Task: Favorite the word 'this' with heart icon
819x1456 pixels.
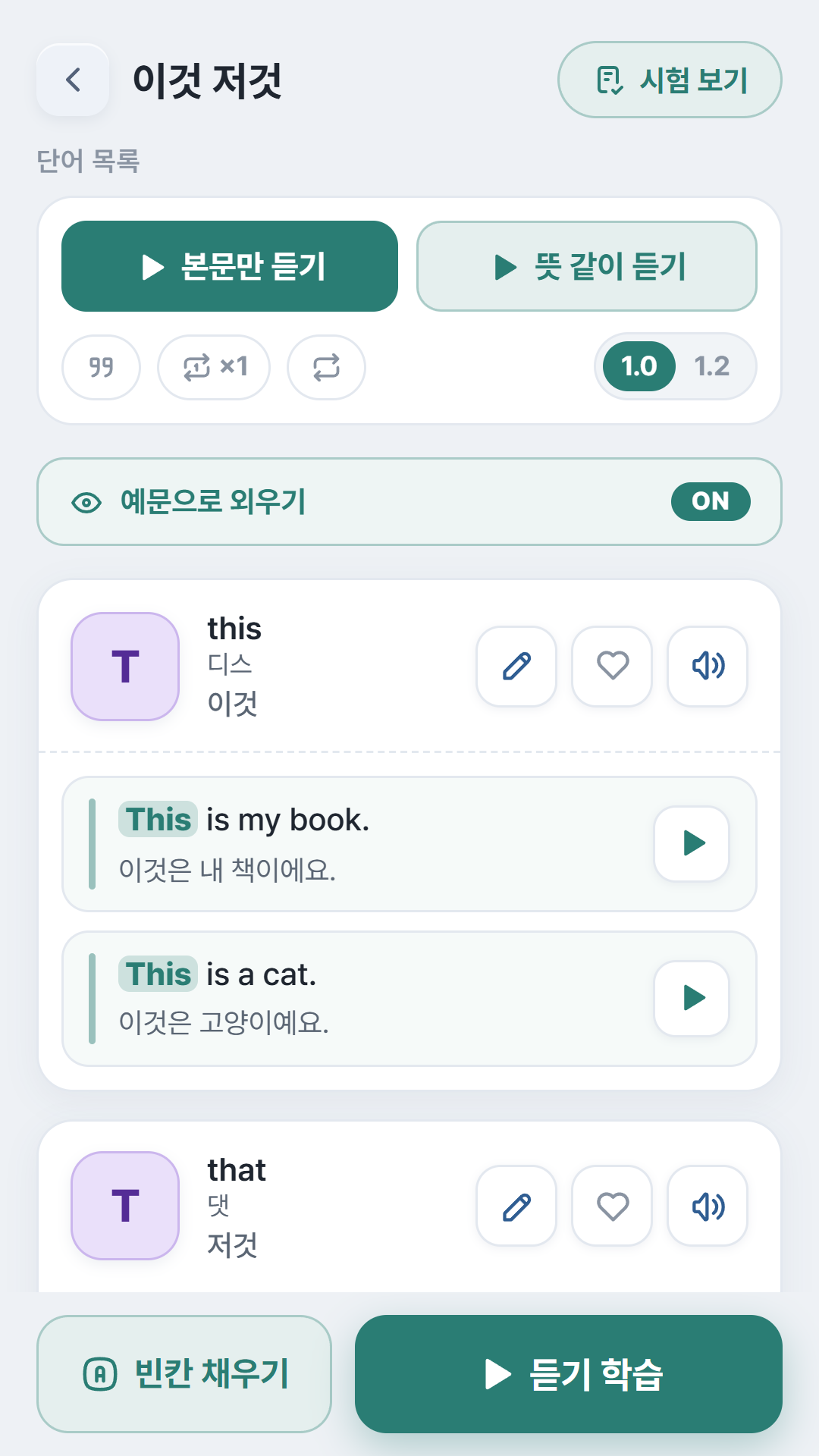Action: pyautogui.click(x=612, y=666)
